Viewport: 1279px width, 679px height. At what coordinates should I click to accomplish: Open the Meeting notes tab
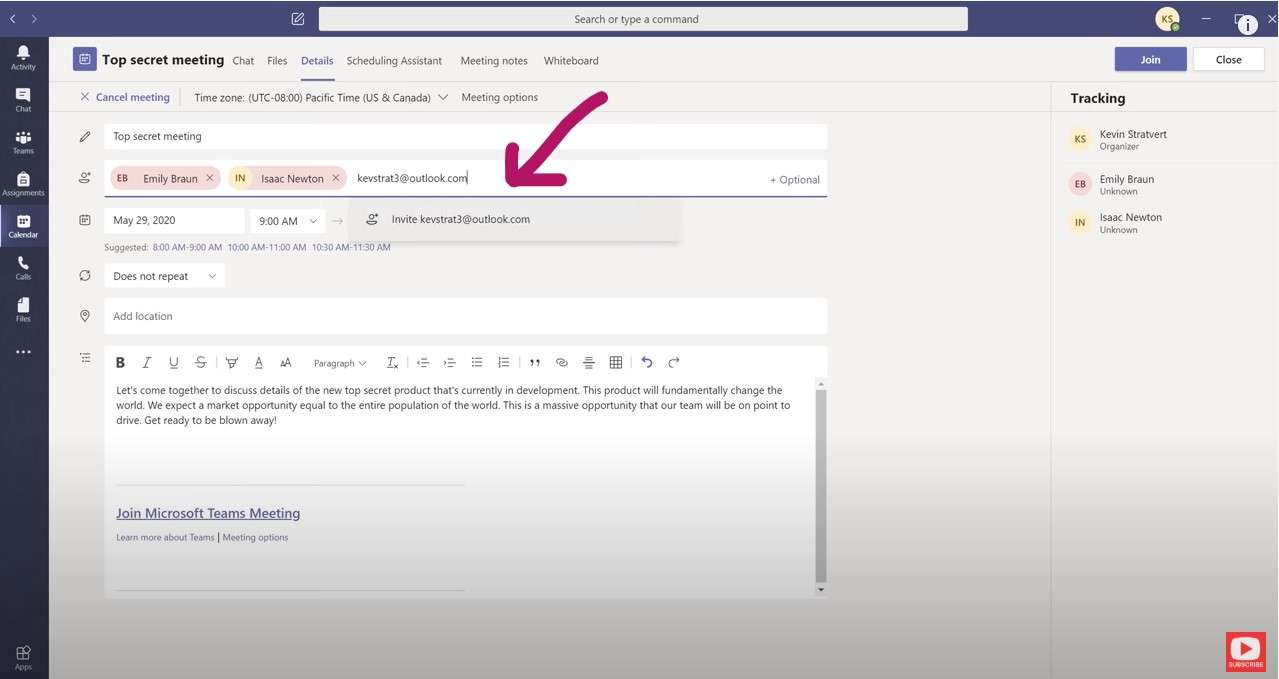pyautogui.click(x=493, y=60)
